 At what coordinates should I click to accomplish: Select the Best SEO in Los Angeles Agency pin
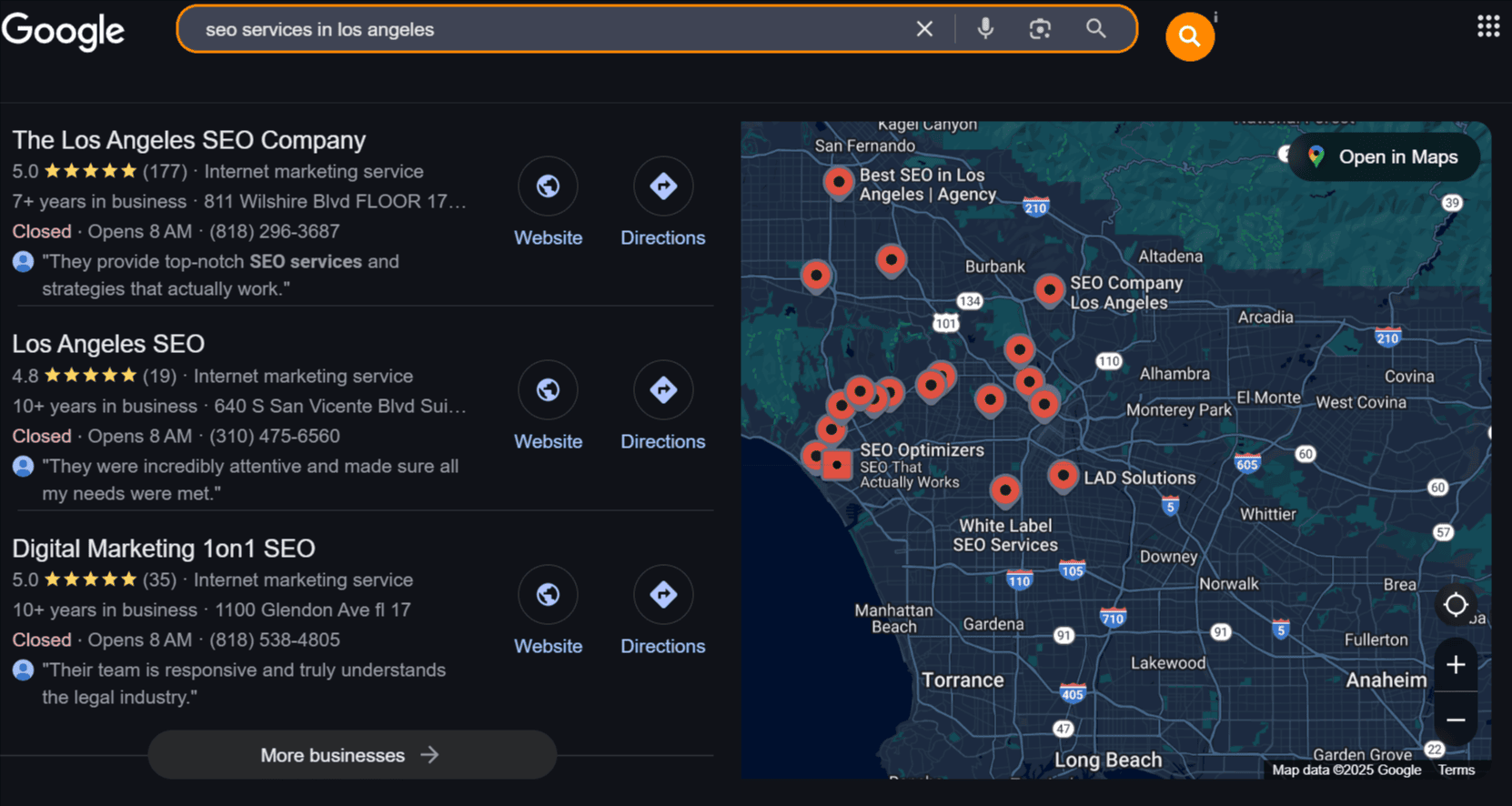[x=838, y=182]
